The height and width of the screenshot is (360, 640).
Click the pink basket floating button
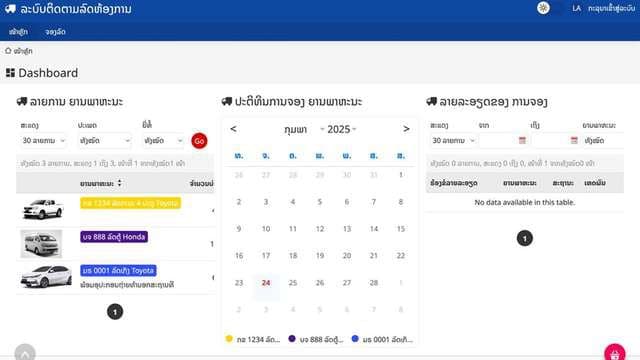point(615,353)
